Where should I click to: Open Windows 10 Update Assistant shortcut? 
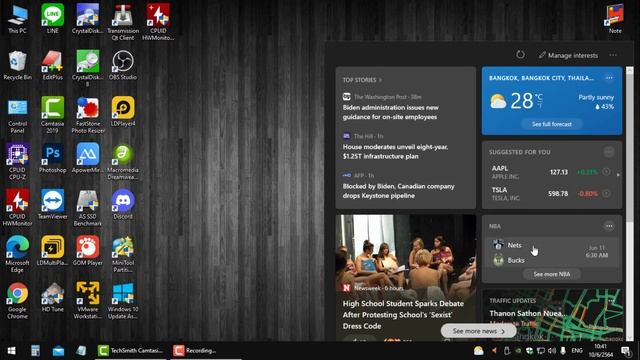click(x=123, y=301)
